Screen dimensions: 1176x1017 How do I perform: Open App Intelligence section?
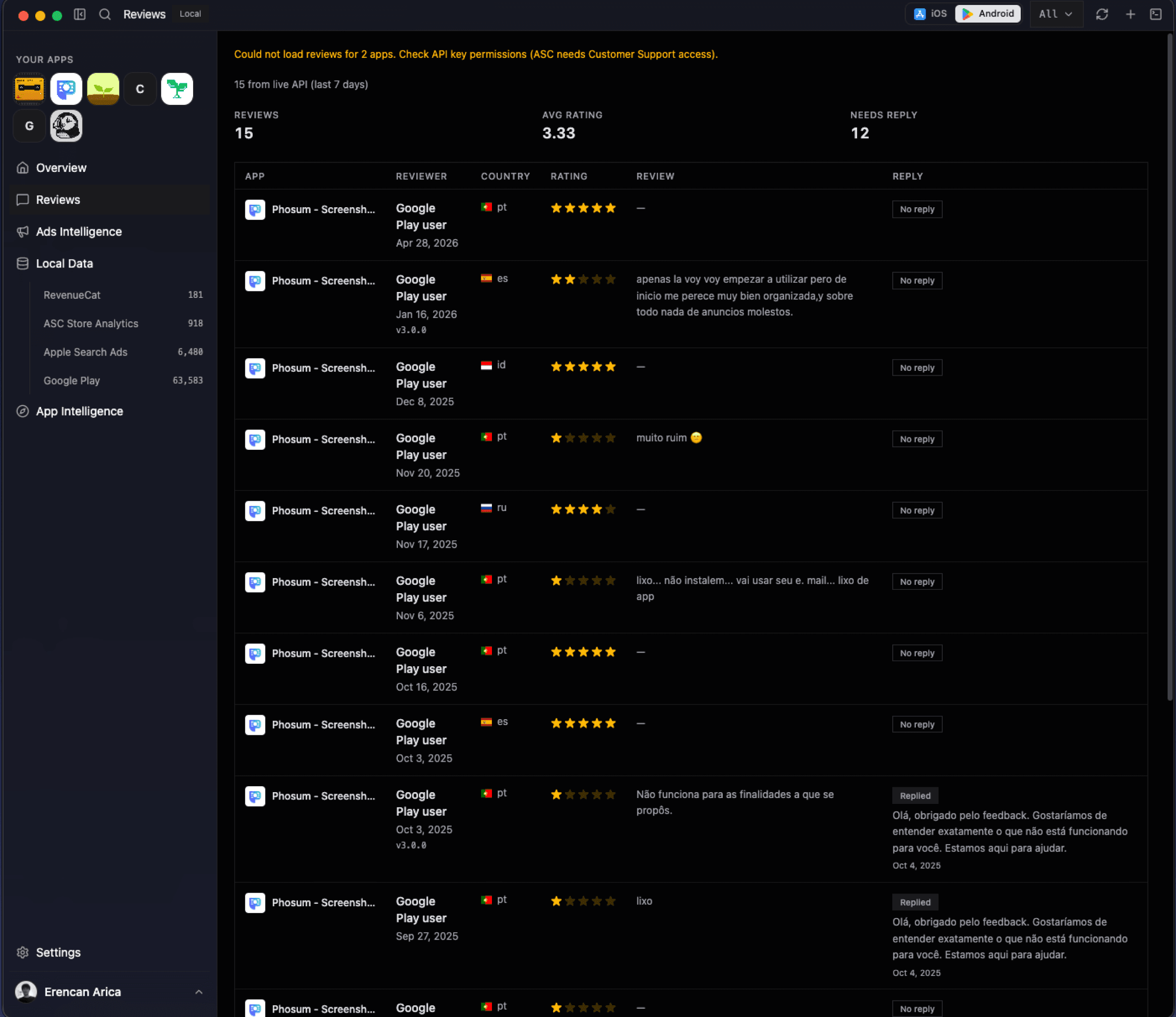point(110,412)
